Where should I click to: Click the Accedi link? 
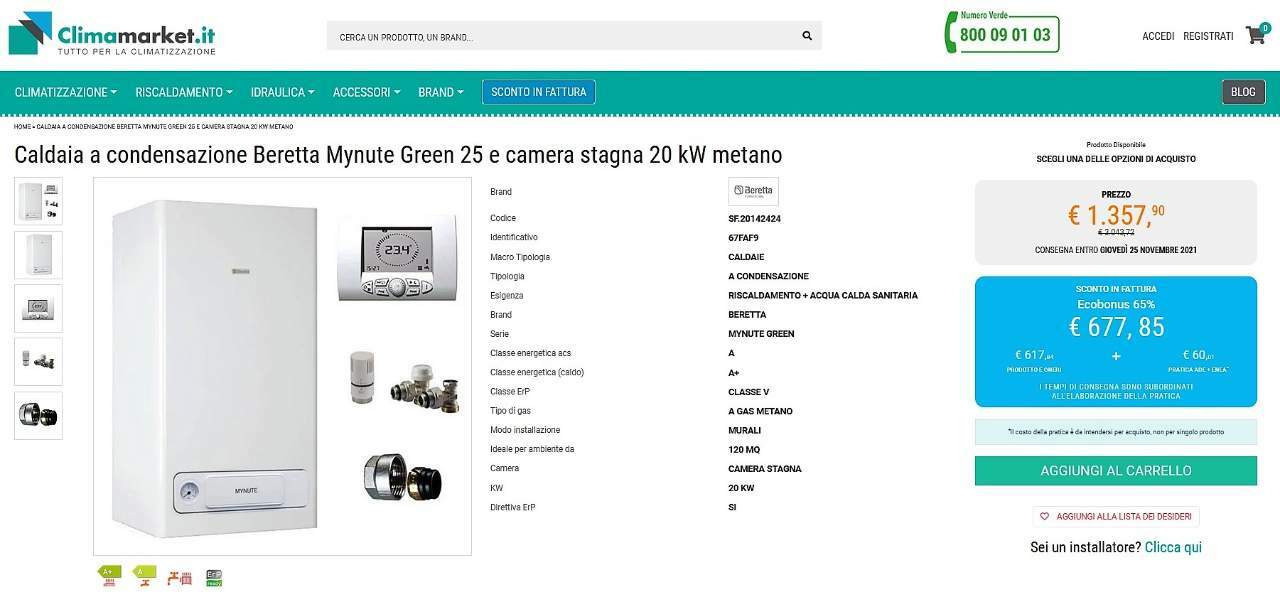[x=1158, y=36]
